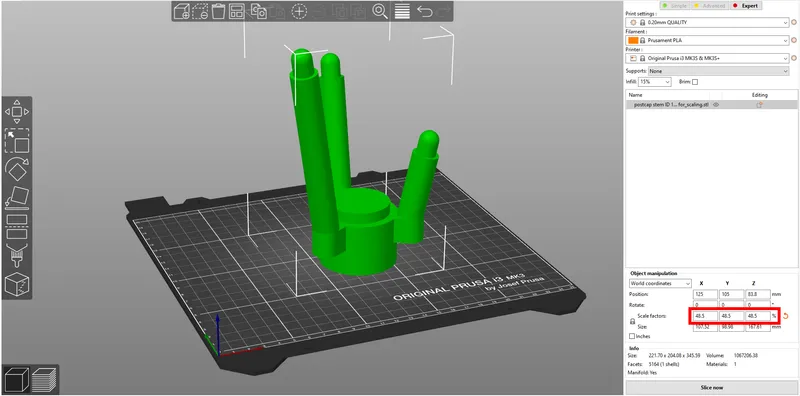This screenshot has width=800, height=396.
Task: Select the Cut tool
Action: coord(17,227)
